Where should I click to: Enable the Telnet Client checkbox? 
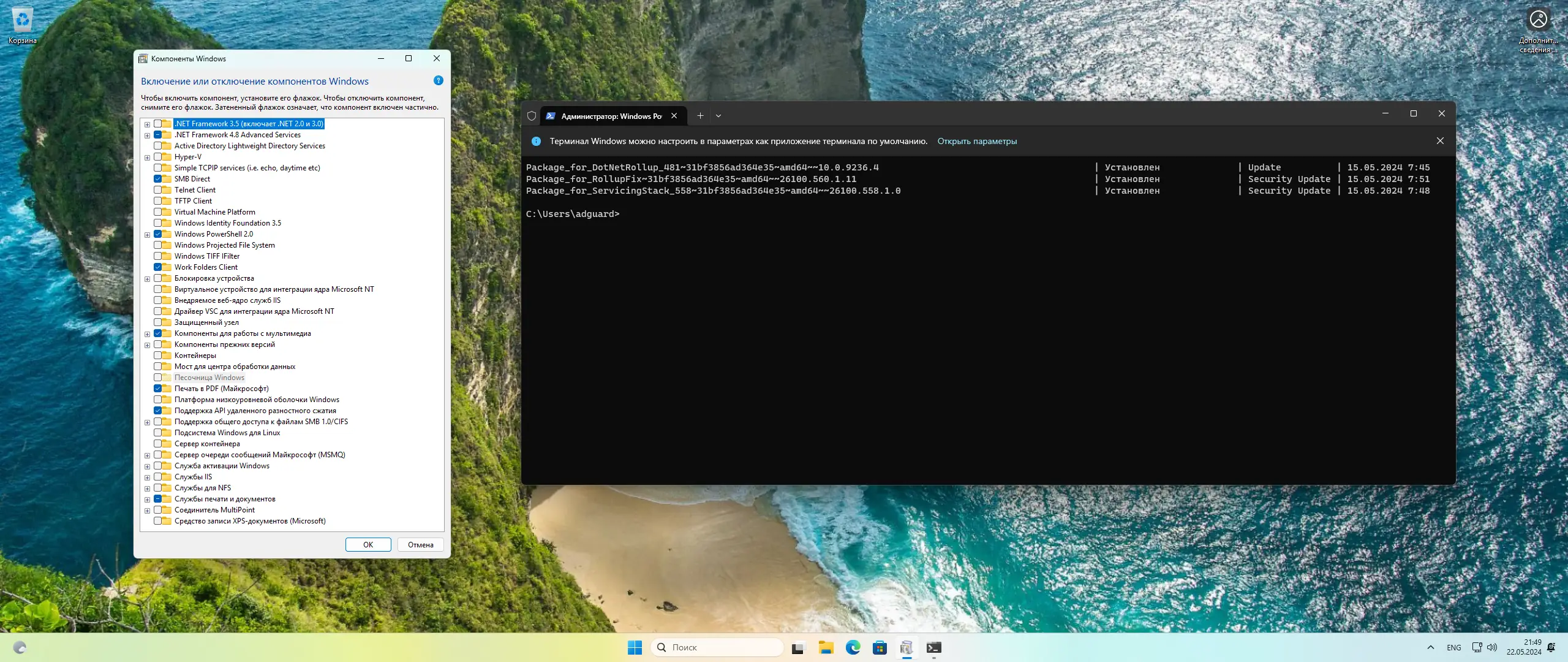(x=158, y=190)
